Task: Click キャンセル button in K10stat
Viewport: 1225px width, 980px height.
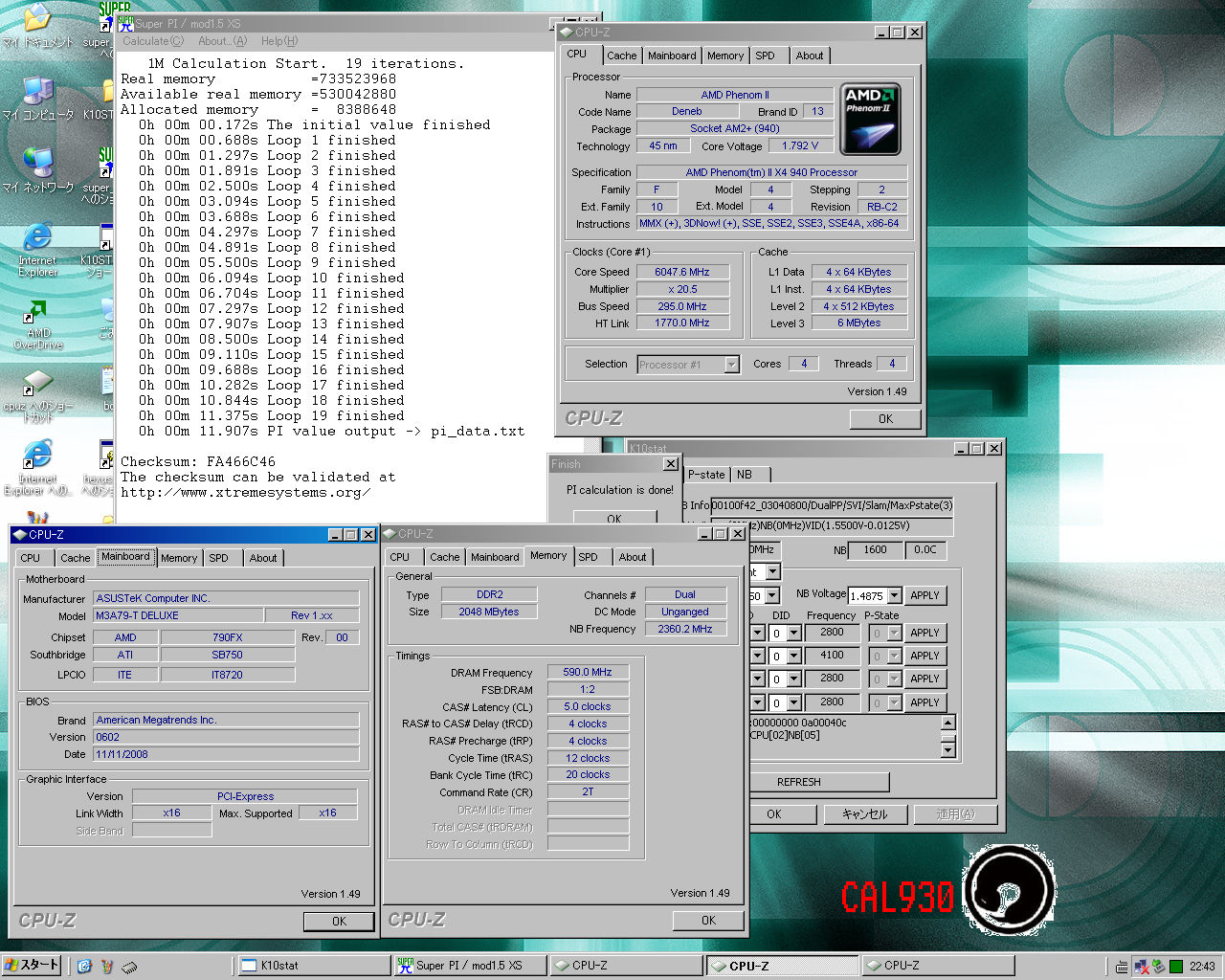Action: pyautogui.click(x=864, y=814)
